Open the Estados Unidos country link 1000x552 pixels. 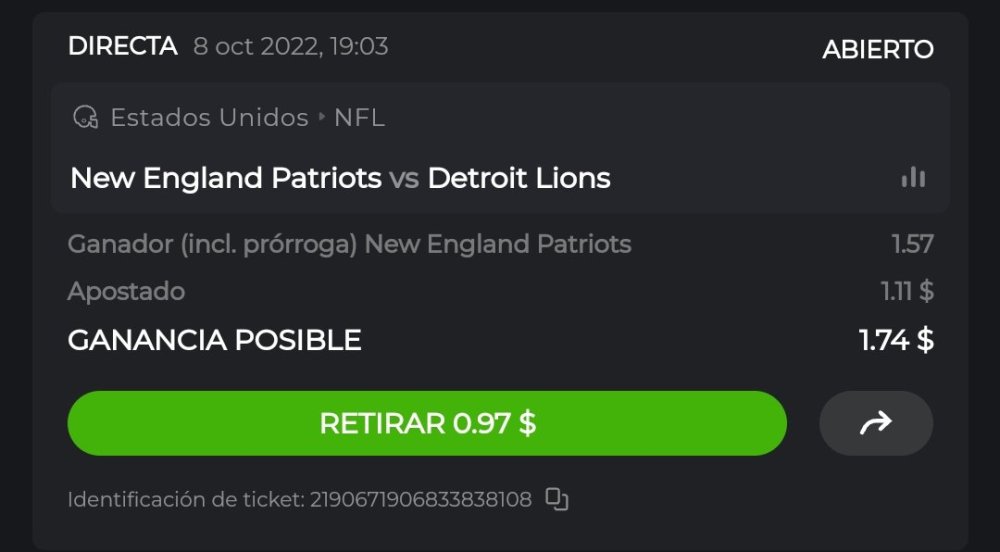point(209,118)
